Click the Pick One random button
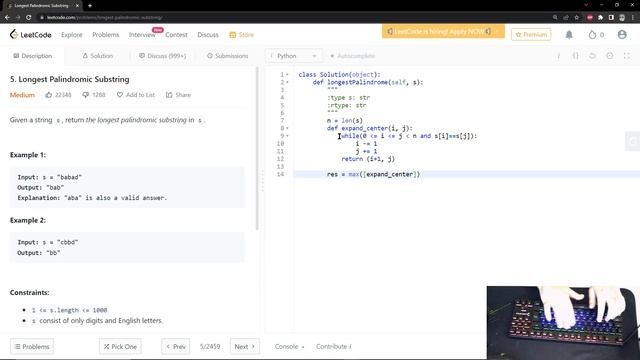The height and width of the screenshot is (360, 640). tap(120, 347)
